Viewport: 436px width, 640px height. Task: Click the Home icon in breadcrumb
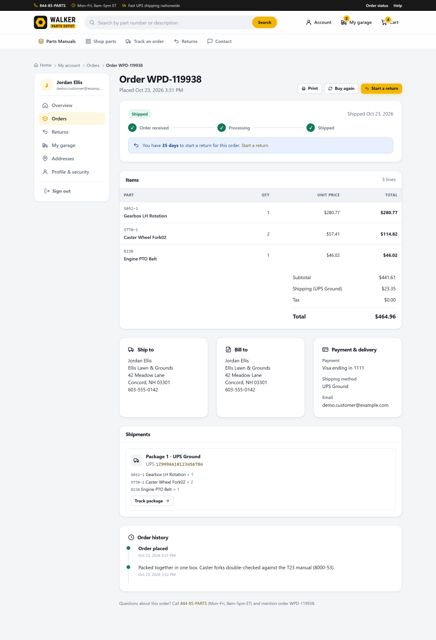(36, 65)
